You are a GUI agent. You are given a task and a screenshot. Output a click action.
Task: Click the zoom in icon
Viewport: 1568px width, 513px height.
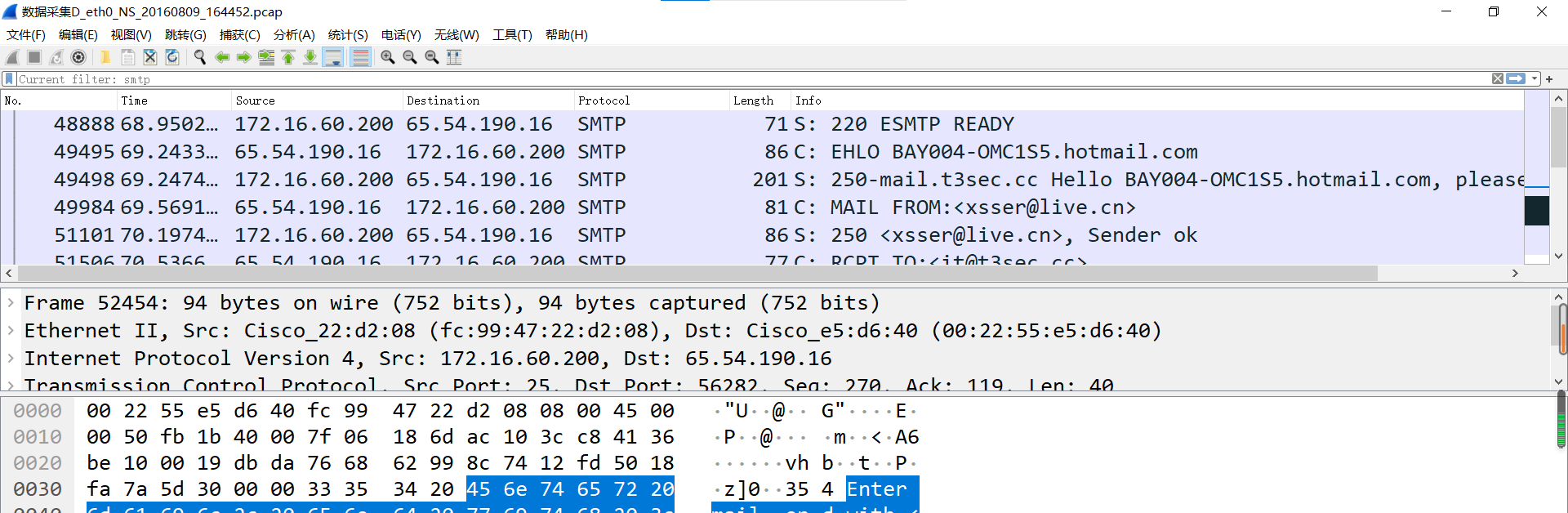coord(388,57)
